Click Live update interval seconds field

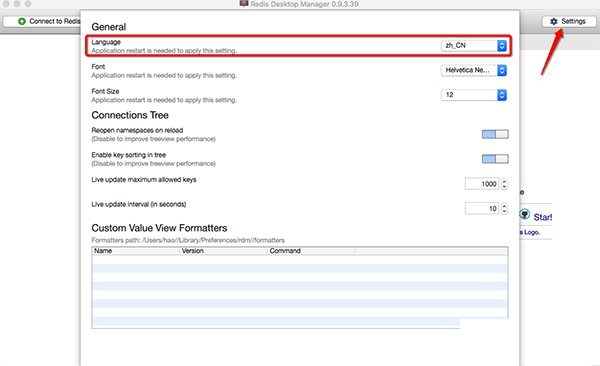pyautogui.click(x=482, y=209)
